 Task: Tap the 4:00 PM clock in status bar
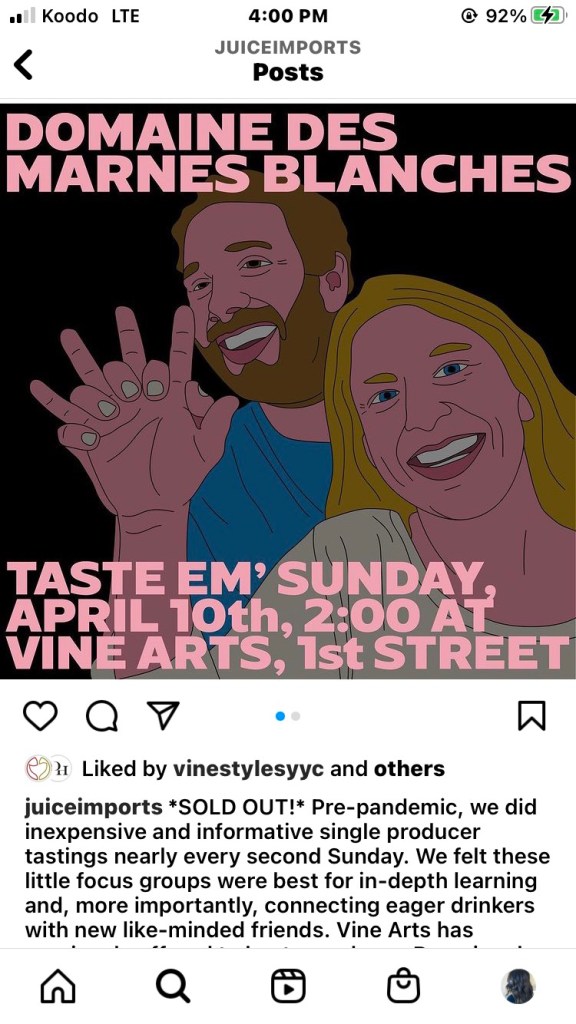(288, 16)
